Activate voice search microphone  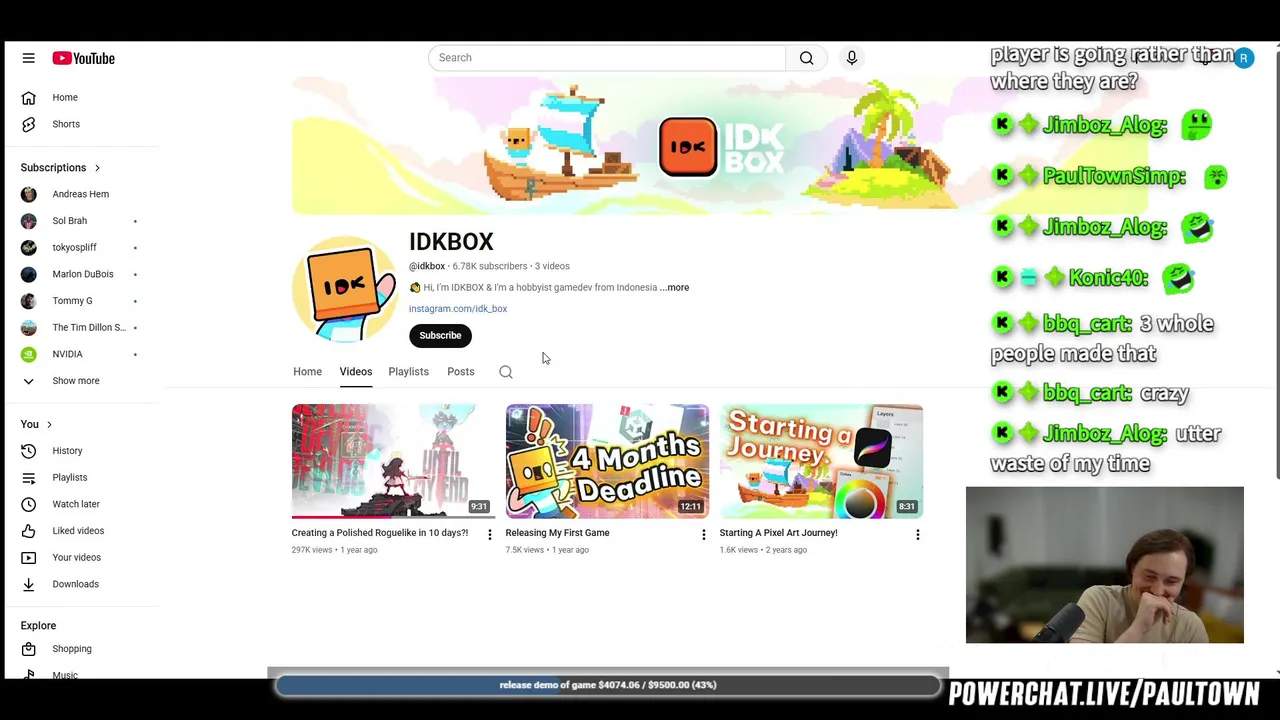(x=852, y=58)
